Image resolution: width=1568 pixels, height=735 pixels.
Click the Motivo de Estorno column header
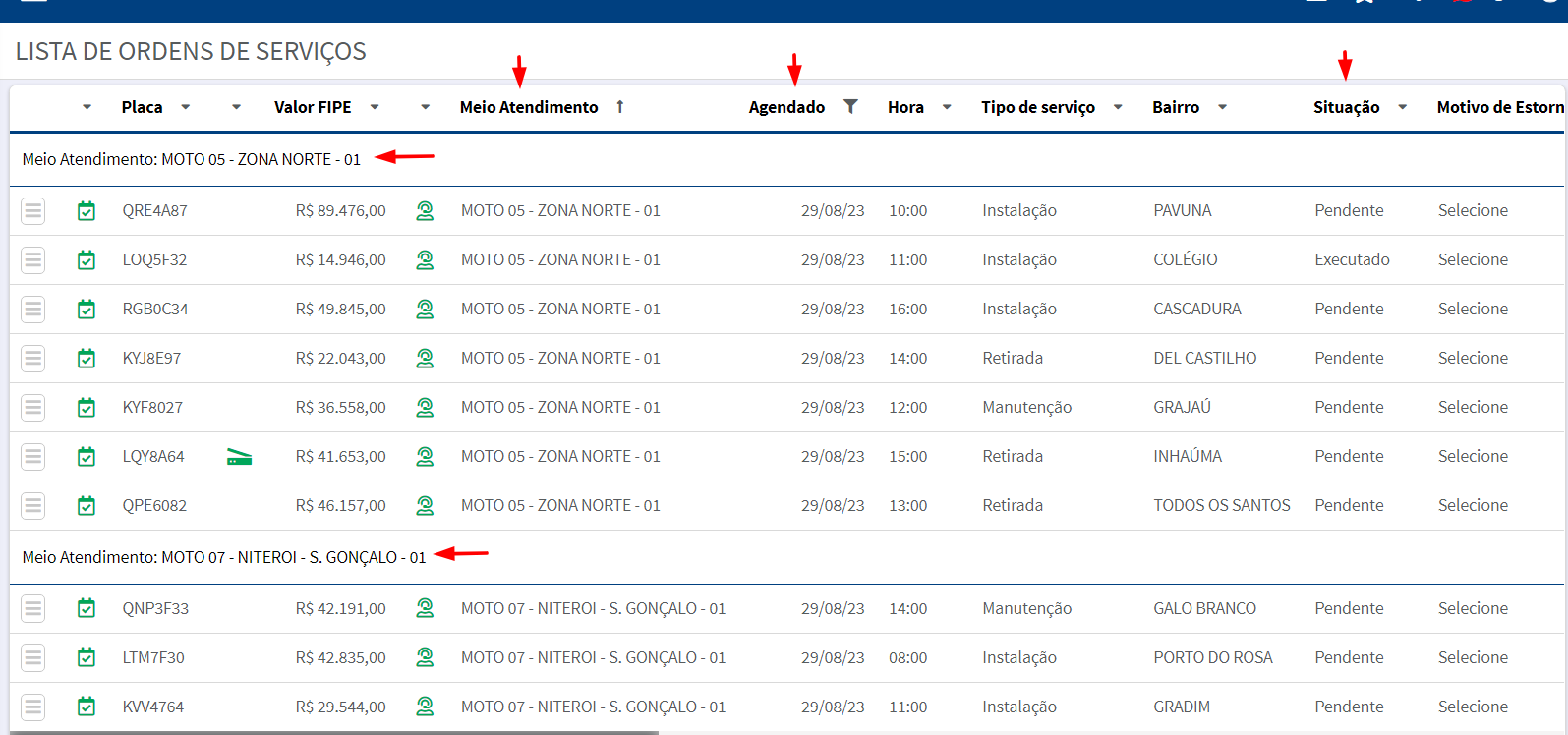coord(1500,107)
